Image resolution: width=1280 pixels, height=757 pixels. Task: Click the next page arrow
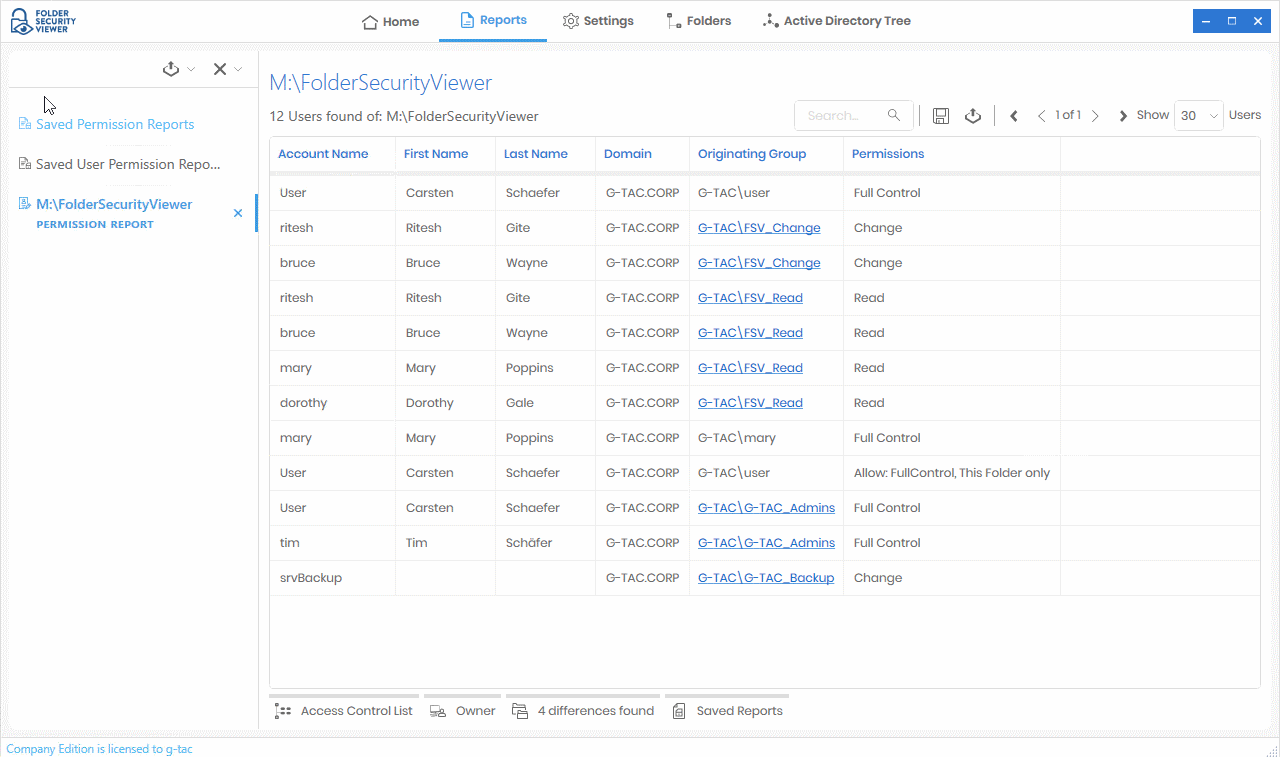[1095, 116]
